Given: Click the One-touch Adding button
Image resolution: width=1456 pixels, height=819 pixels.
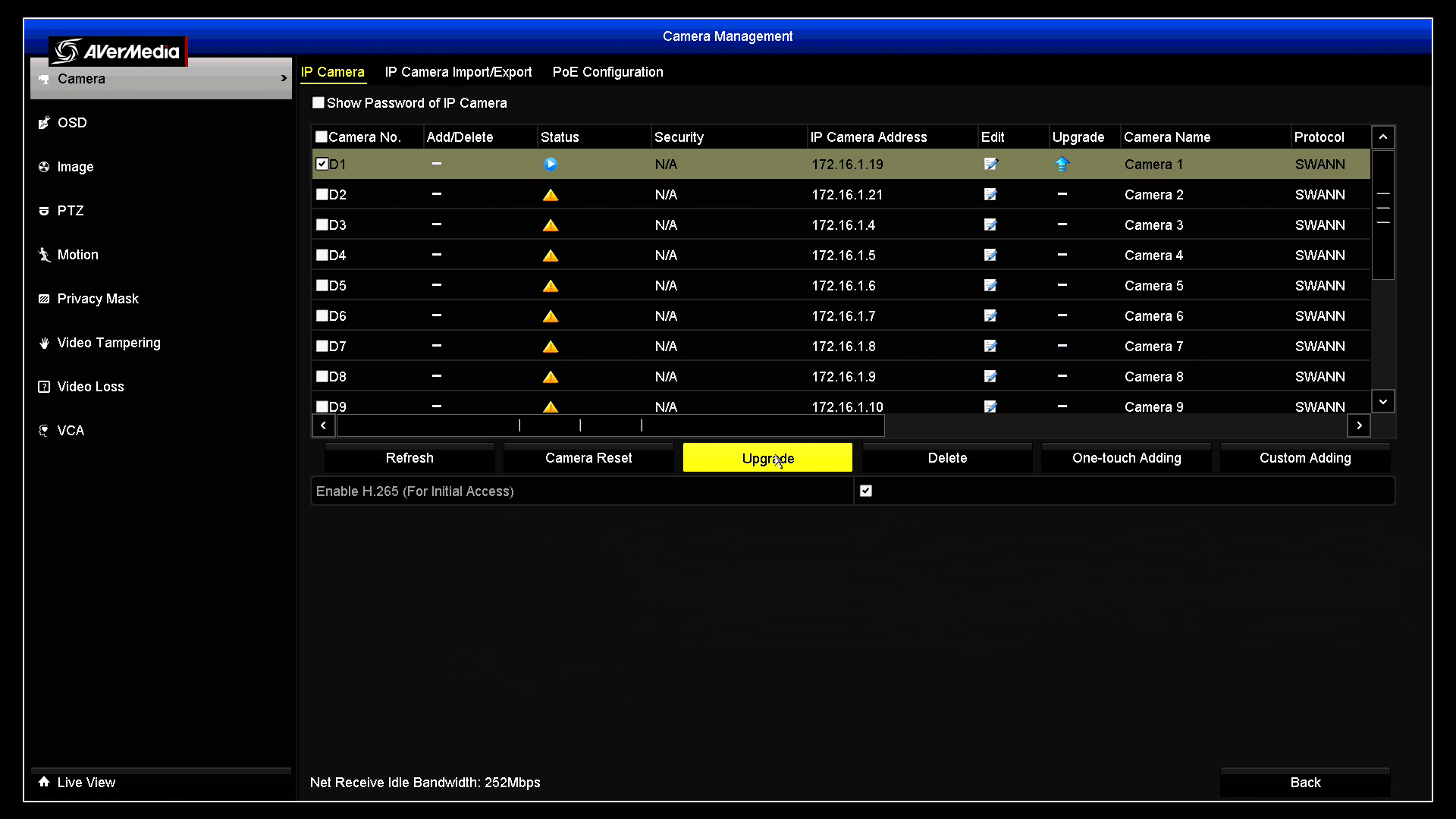Looking at the screenshot, I should [1126, 458].
